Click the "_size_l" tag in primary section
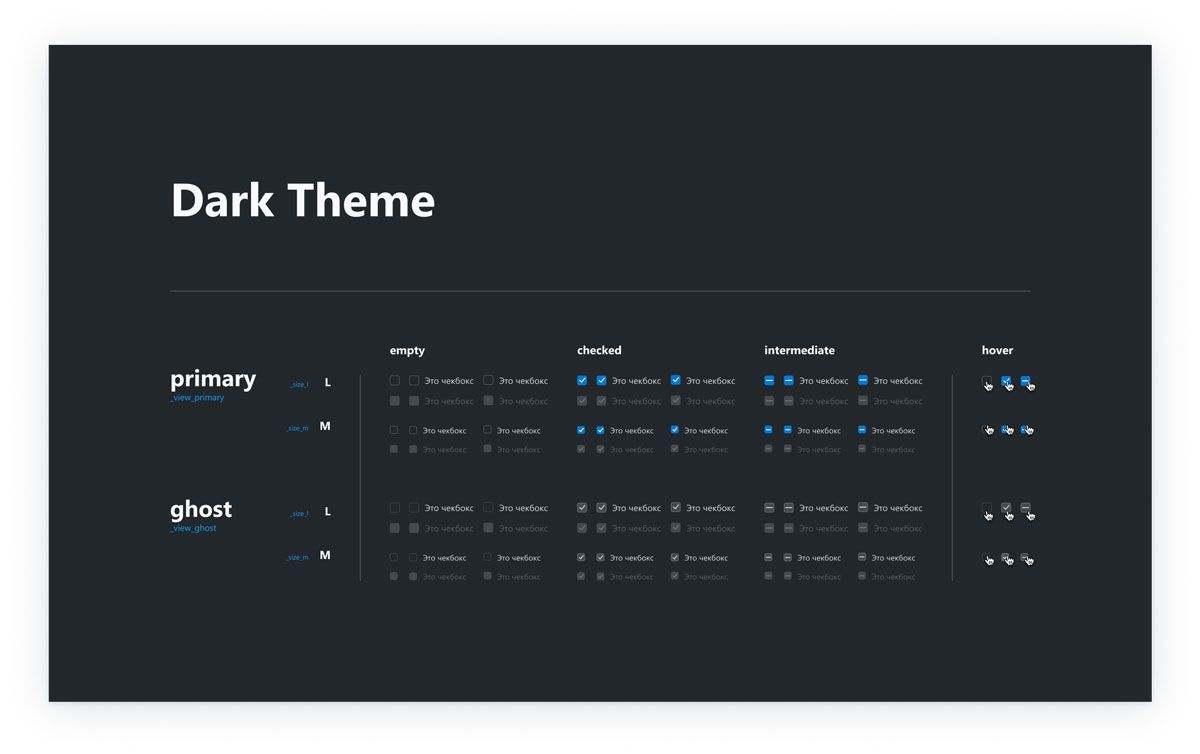The height and width of the screenshot is (754, 1200). click(299, 385)
